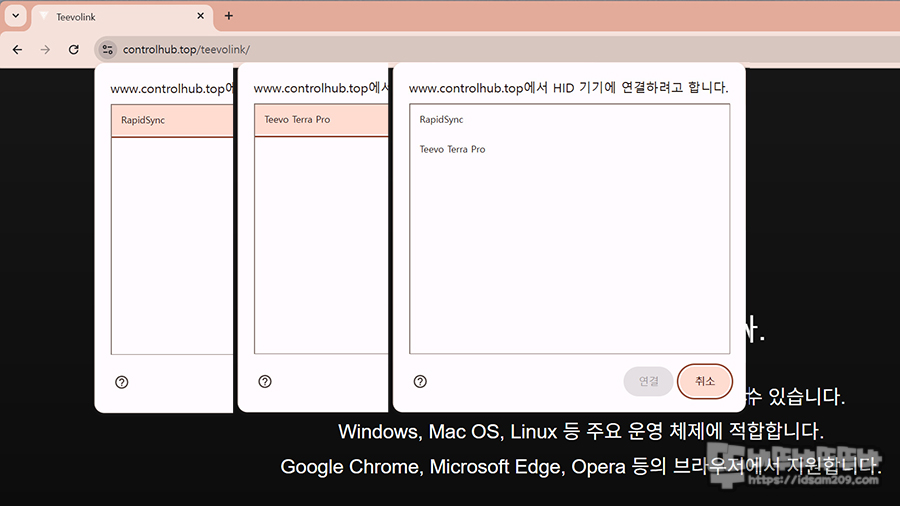Open help icon in left dialog

pos(122,382)
